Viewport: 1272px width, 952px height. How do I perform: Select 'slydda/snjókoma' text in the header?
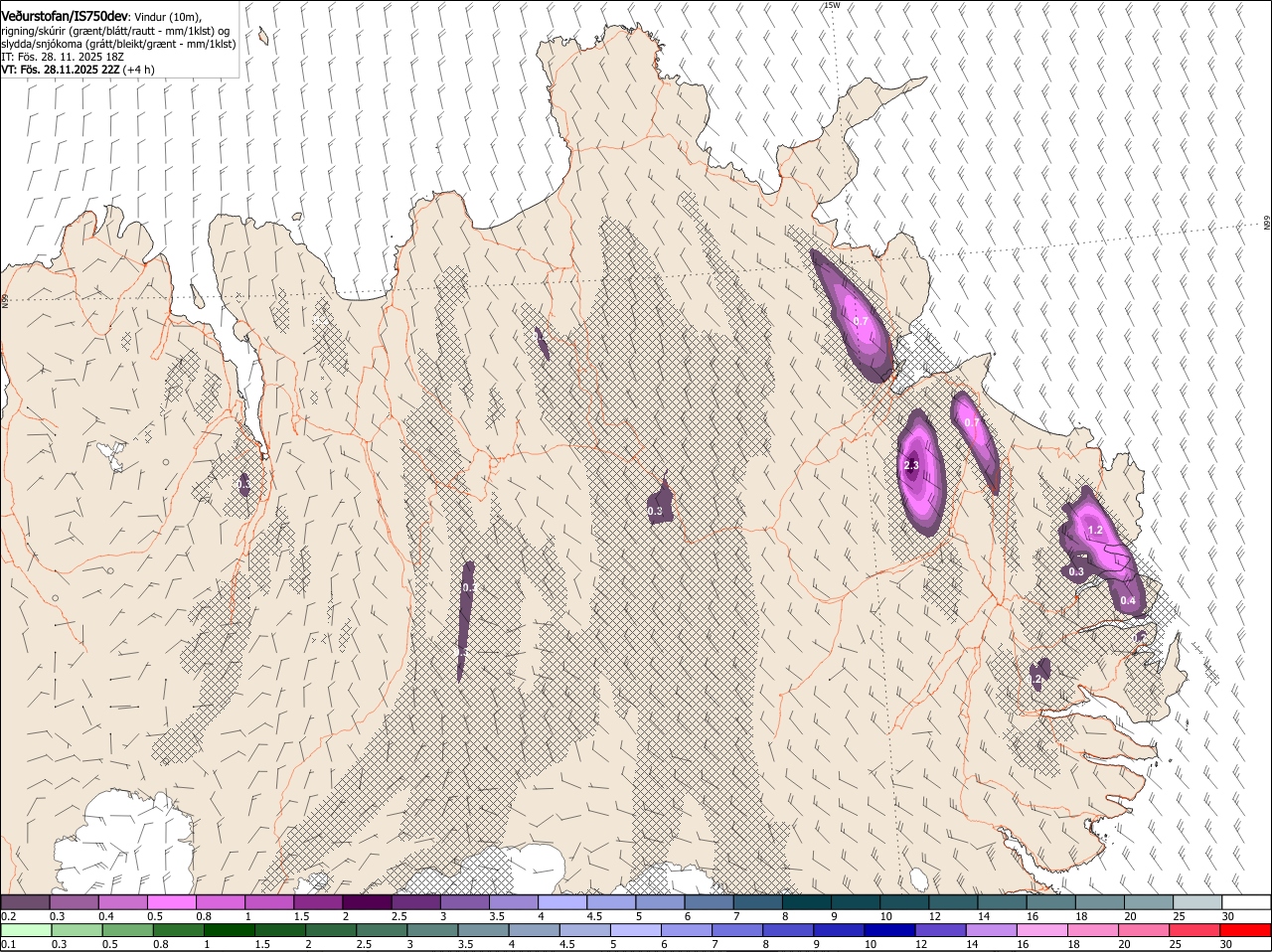40,44
